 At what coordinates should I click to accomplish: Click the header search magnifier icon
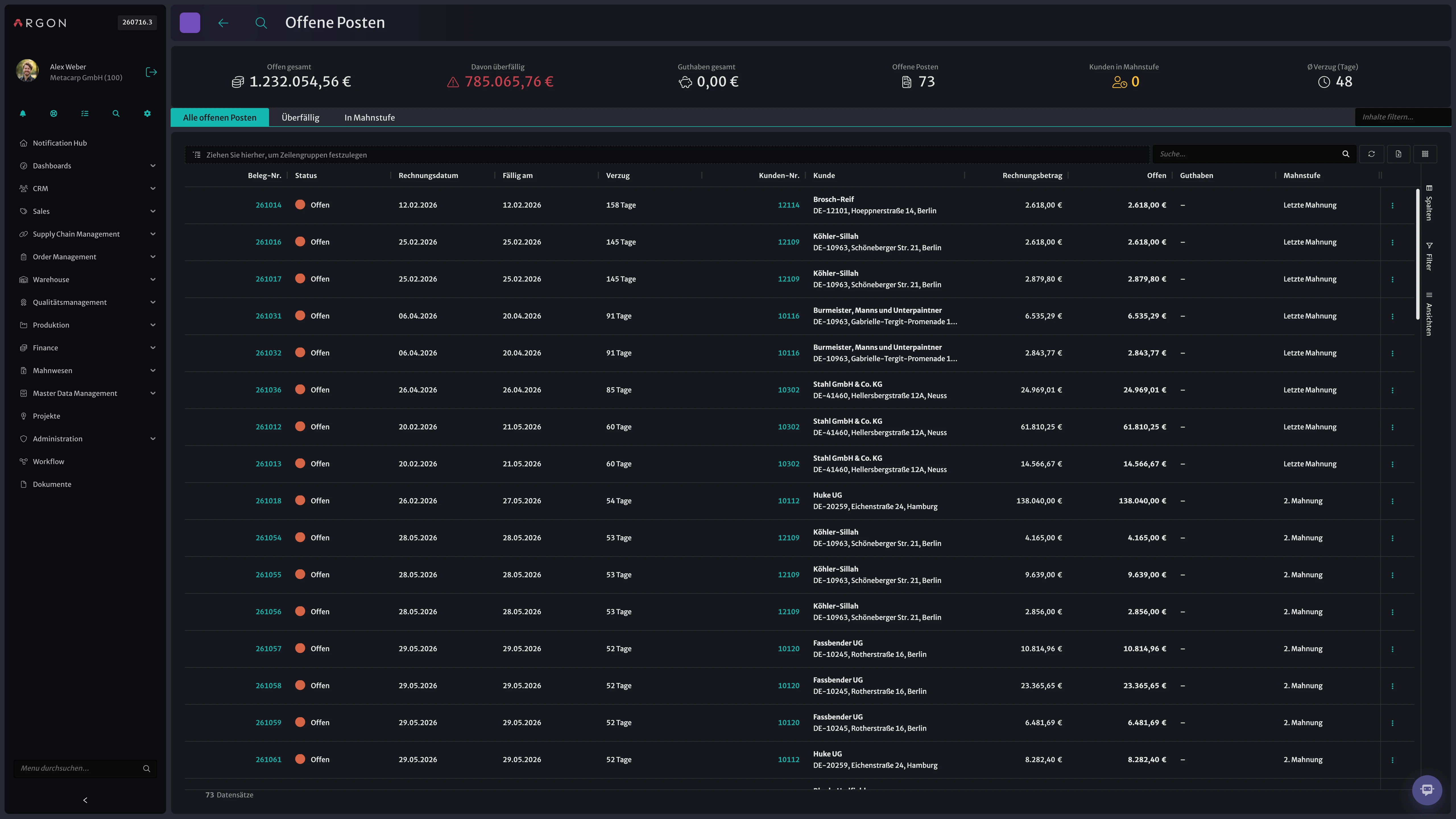(x=260, y=23)
